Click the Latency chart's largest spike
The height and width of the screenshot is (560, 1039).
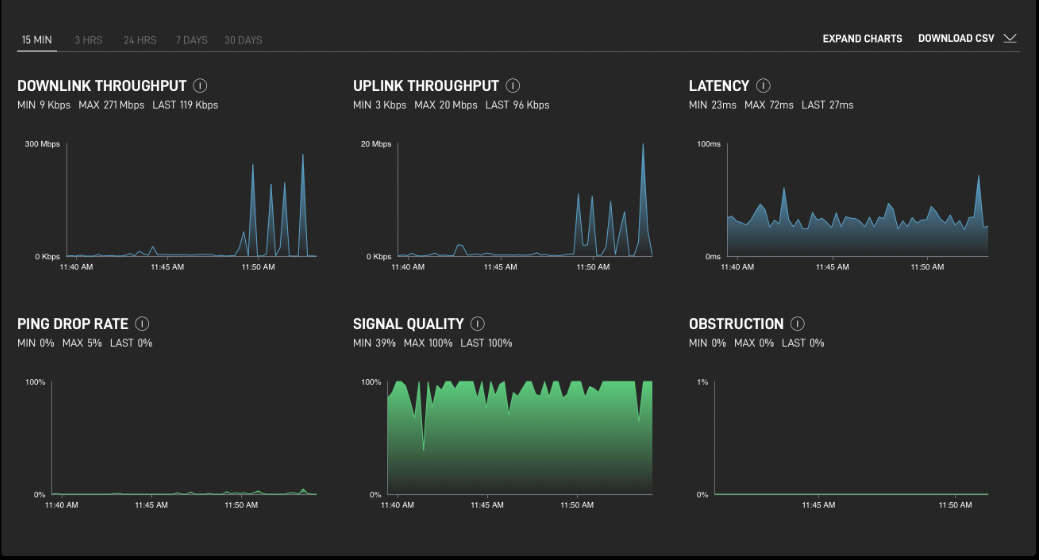(x=978, y=177)
